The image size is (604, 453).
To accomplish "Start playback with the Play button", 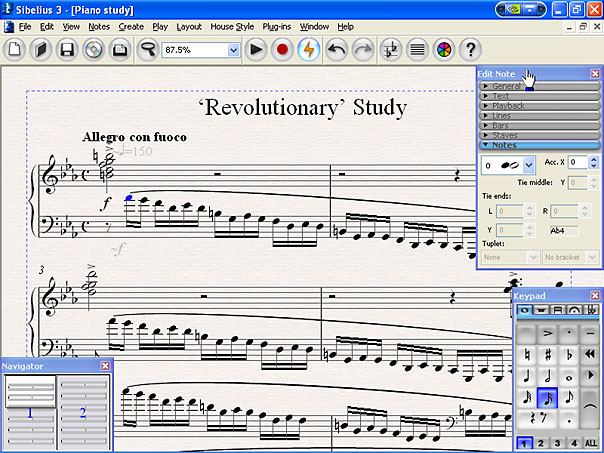I will [x=256, y=50].
